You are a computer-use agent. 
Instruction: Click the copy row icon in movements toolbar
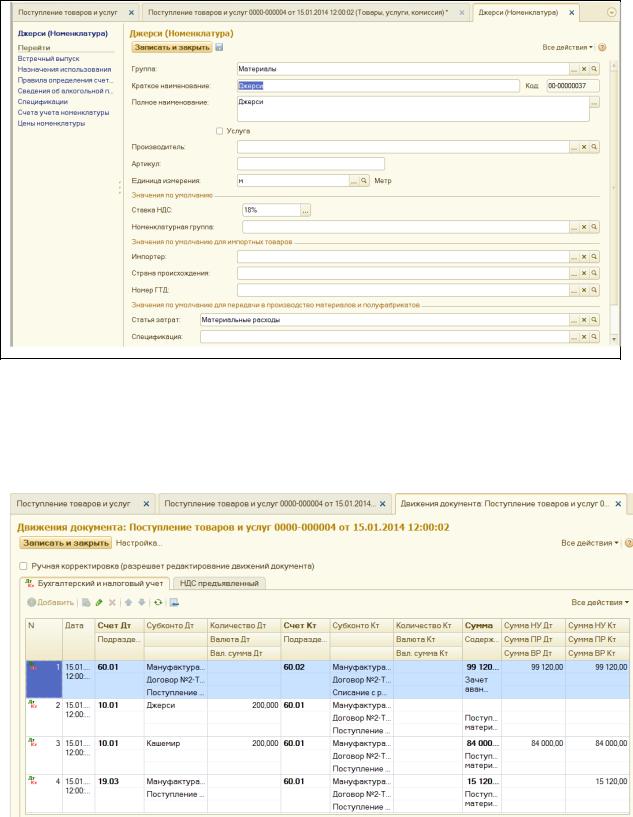click(x=86, y=602)
